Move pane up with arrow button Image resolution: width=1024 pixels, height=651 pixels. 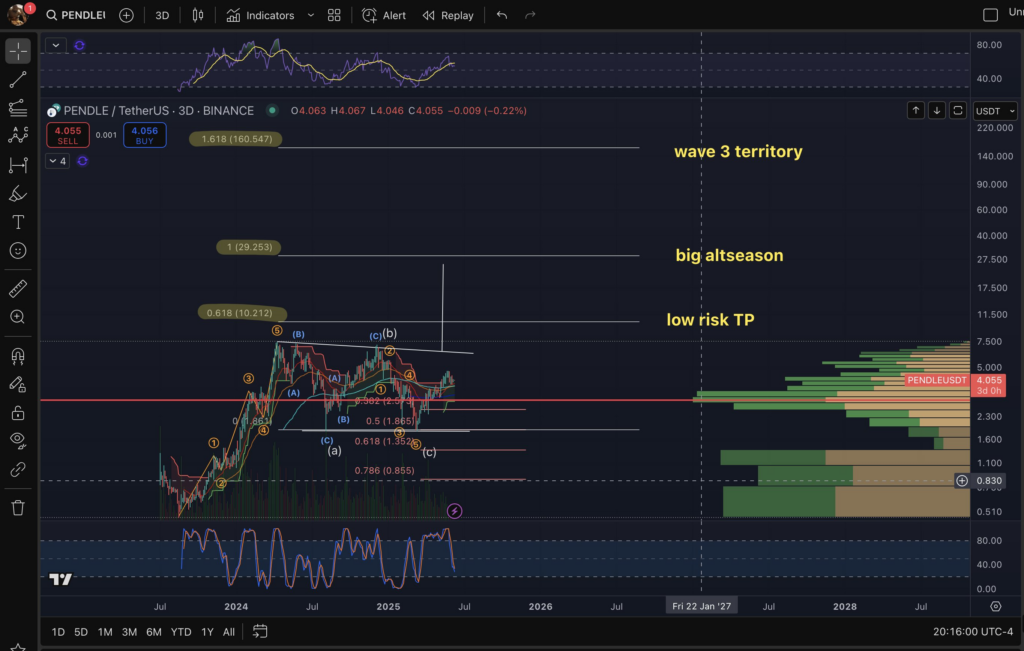[x=916, y=110]
